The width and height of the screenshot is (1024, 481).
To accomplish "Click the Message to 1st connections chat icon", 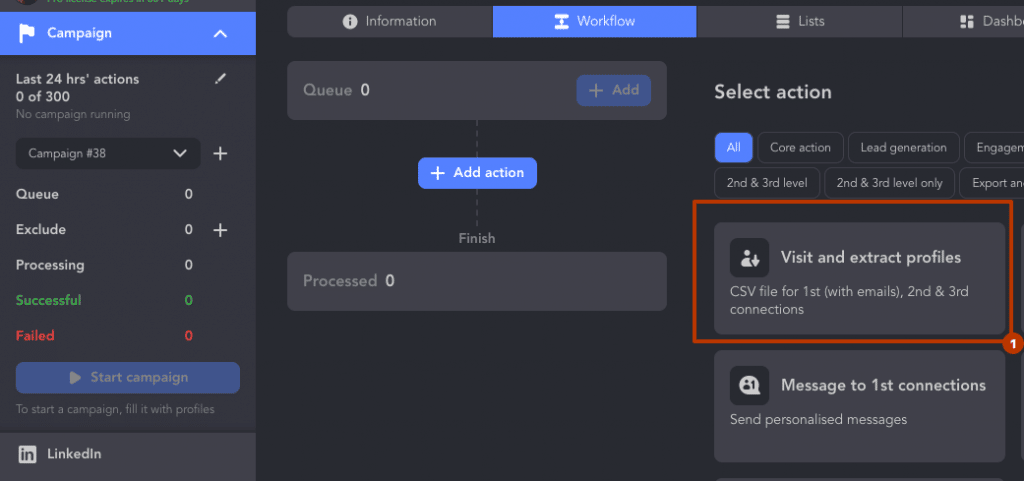I will click(x=749, y=386).
